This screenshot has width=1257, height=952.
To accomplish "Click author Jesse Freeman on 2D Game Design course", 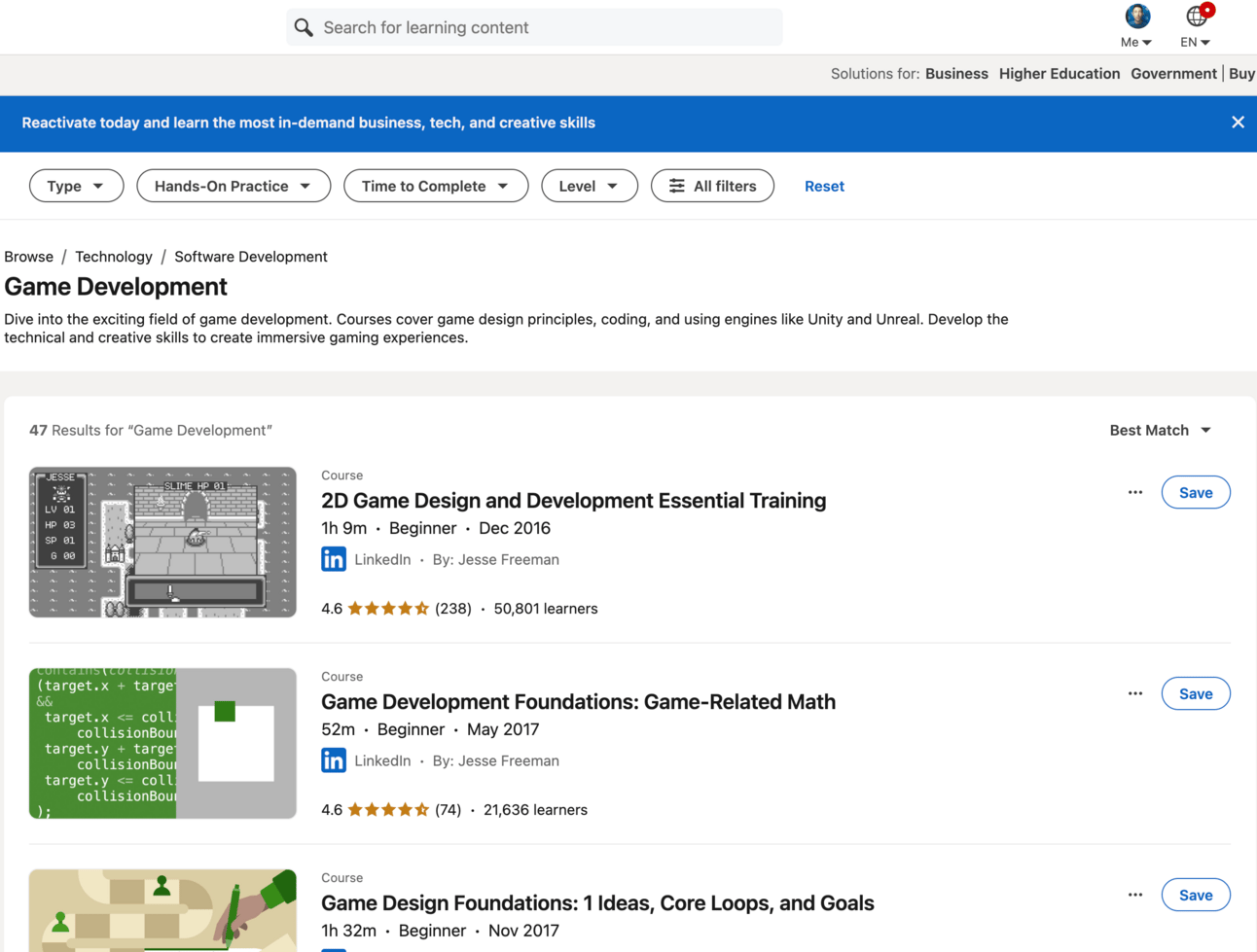I will tap(496, 559).
